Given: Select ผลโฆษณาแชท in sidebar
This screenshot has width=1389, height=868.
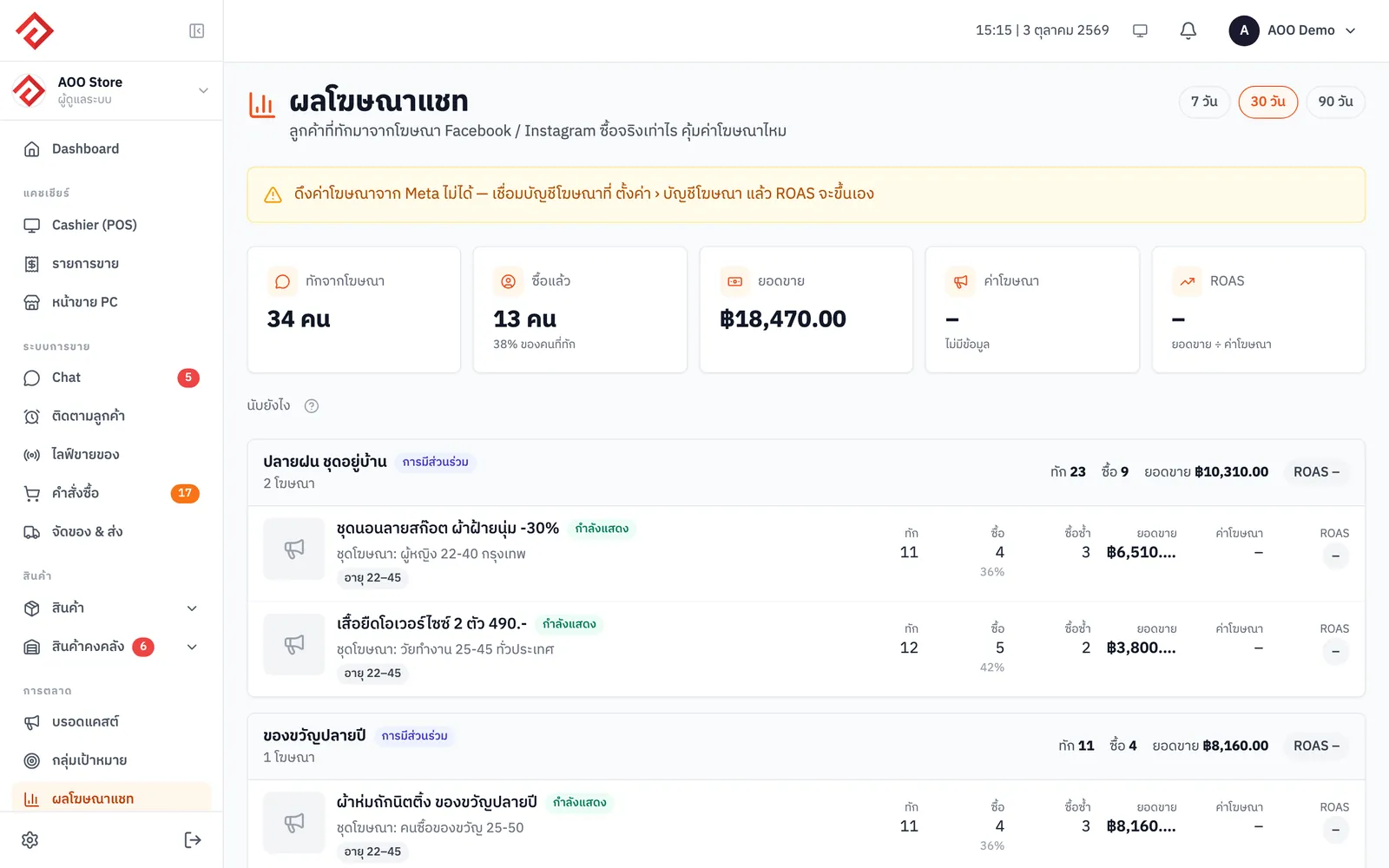Looking at the screenshot, I should point(111,799).
